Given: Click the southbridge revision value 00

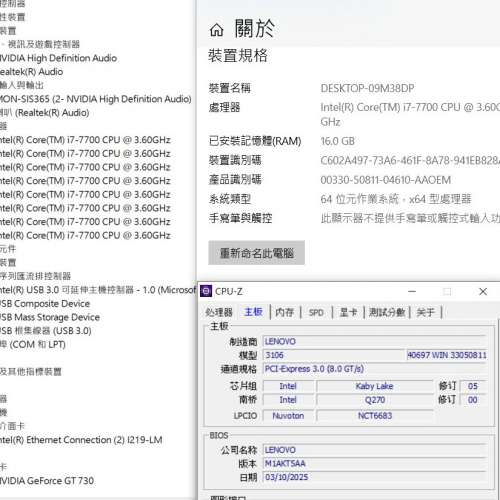Looking at the screenshot, I should coord(473,400).
